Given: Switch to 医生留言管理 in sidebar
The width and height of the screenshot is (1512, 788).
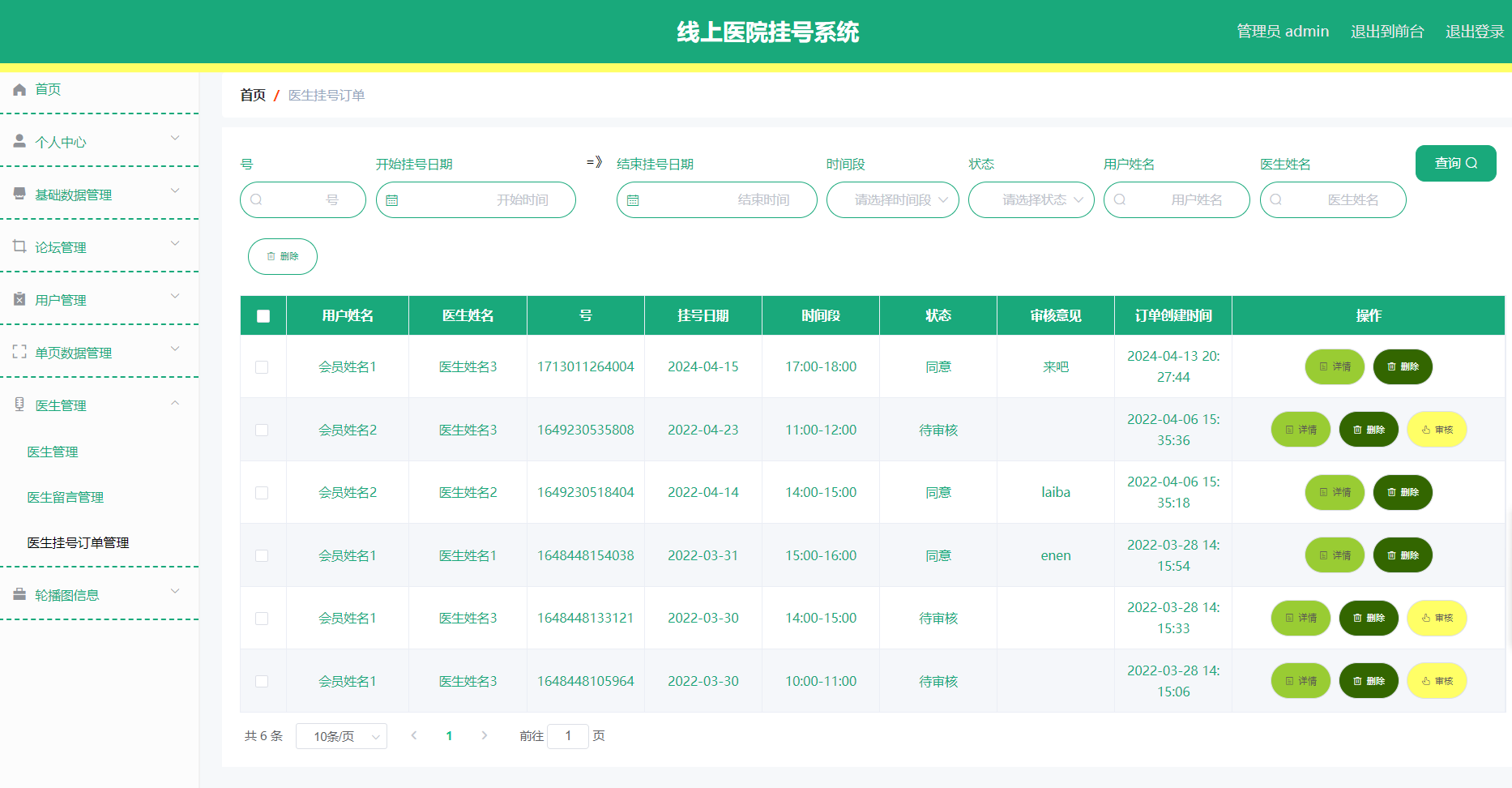Looking at the screenshot, I should [x=65, y=496].
